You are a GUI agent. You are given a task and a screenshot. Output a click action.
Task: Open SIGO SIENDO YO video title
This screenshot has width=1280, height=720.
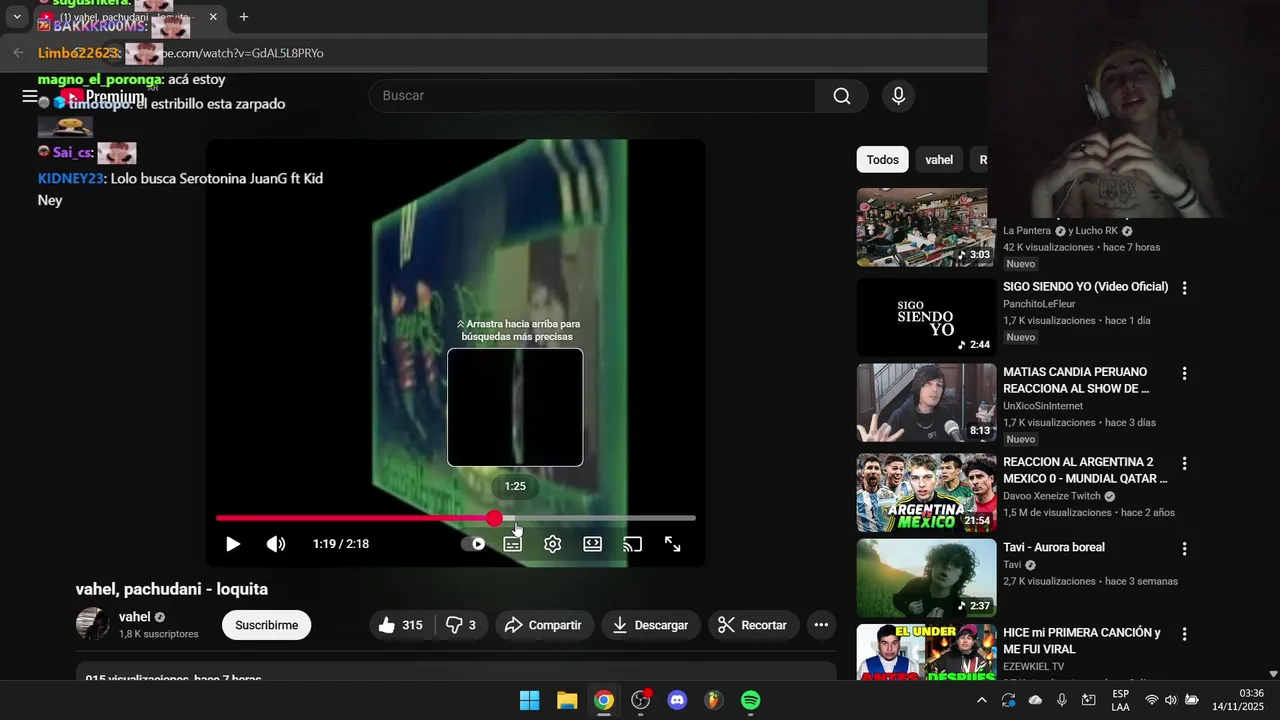tap(1086, 287)
